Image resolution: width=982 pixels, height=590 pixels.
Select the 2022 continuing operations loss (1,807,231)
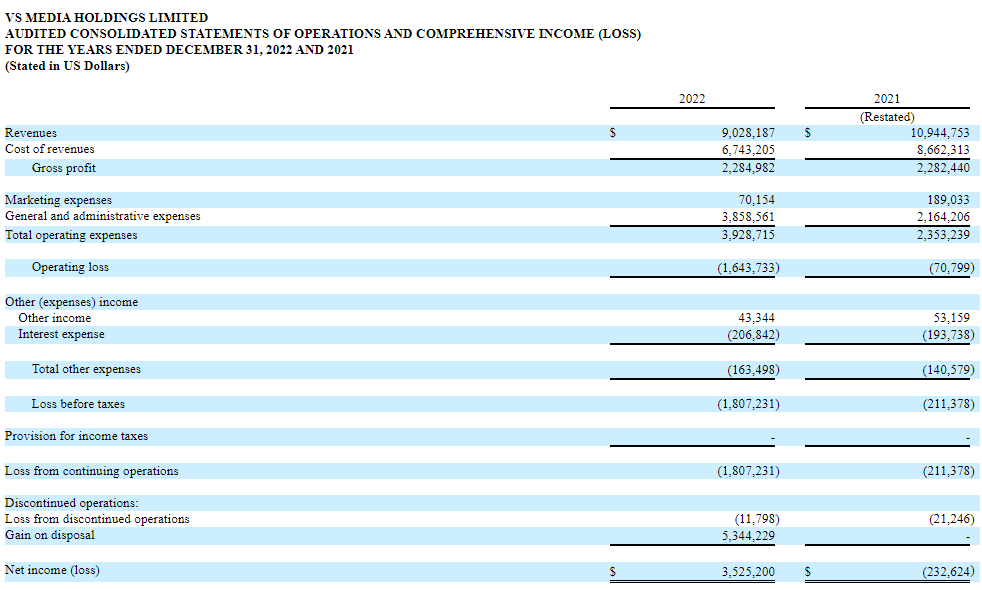point(748,471)
